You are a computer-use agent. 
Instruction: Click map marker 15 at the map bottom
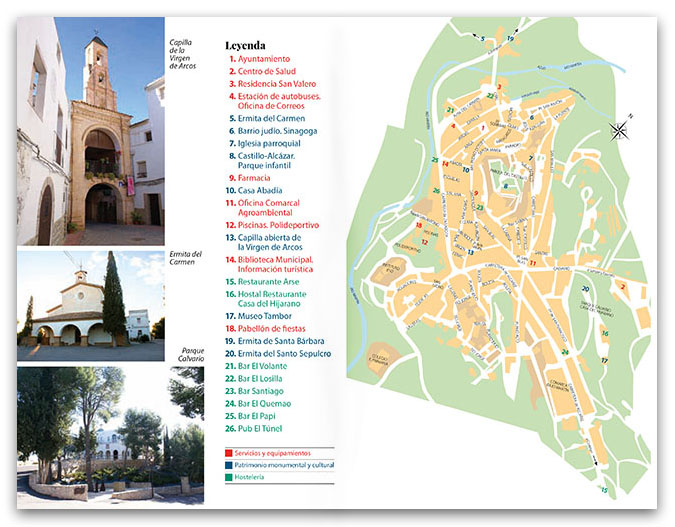(x=603, y=489)
